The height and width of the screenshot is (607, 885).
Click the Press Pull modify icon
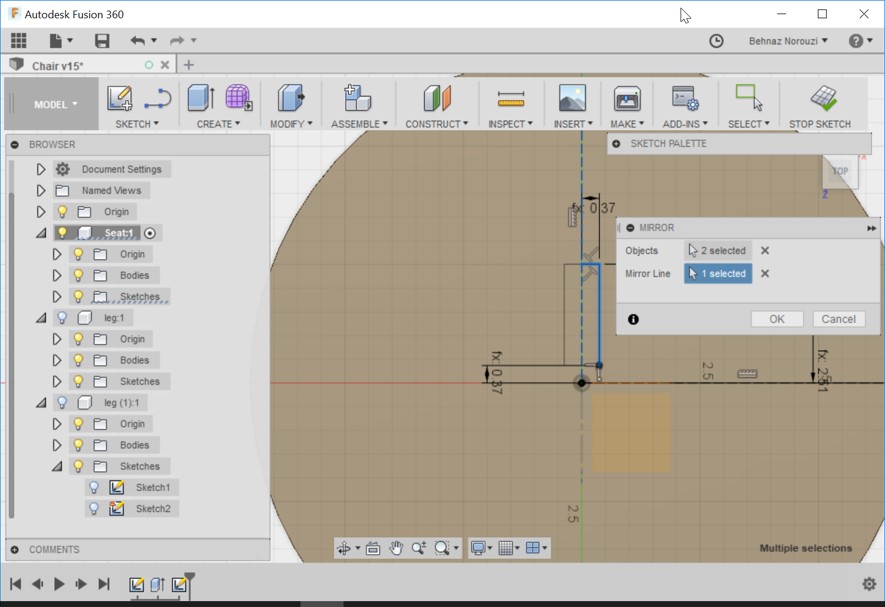(291, 98)
